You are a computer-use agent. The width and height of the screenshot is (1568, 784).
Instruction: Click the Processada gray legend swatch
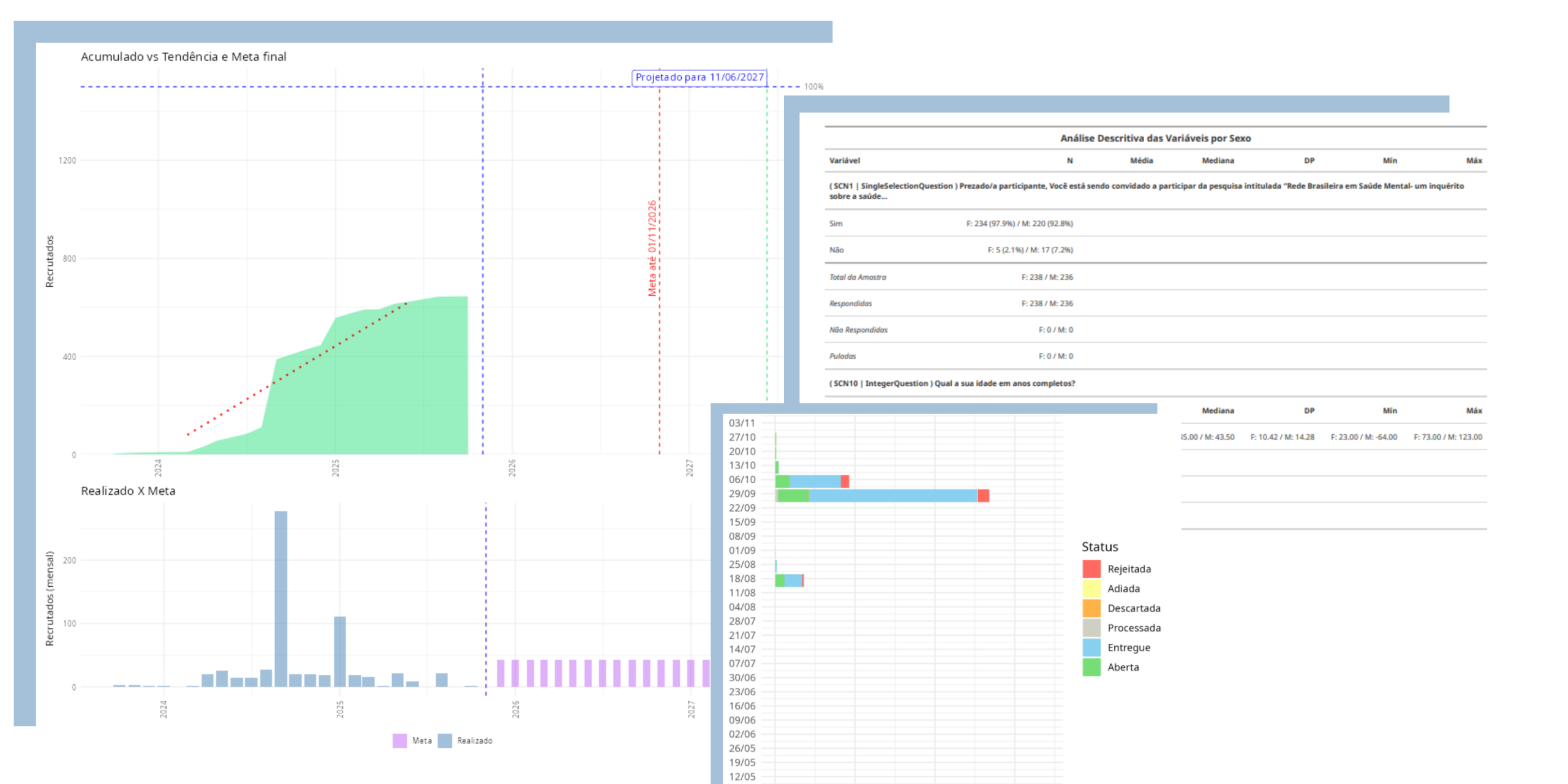pyautogui.click(x=1091, y=628)
